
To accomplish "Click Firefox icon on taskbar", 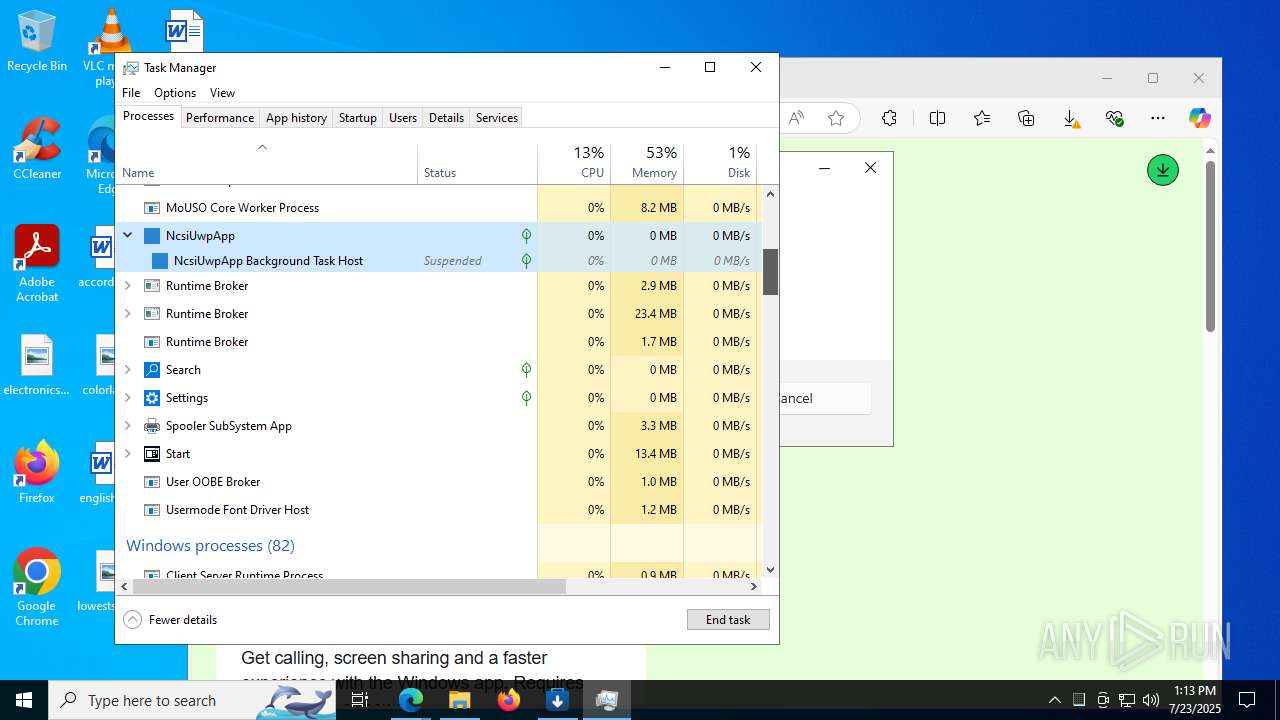I will 508,700.
